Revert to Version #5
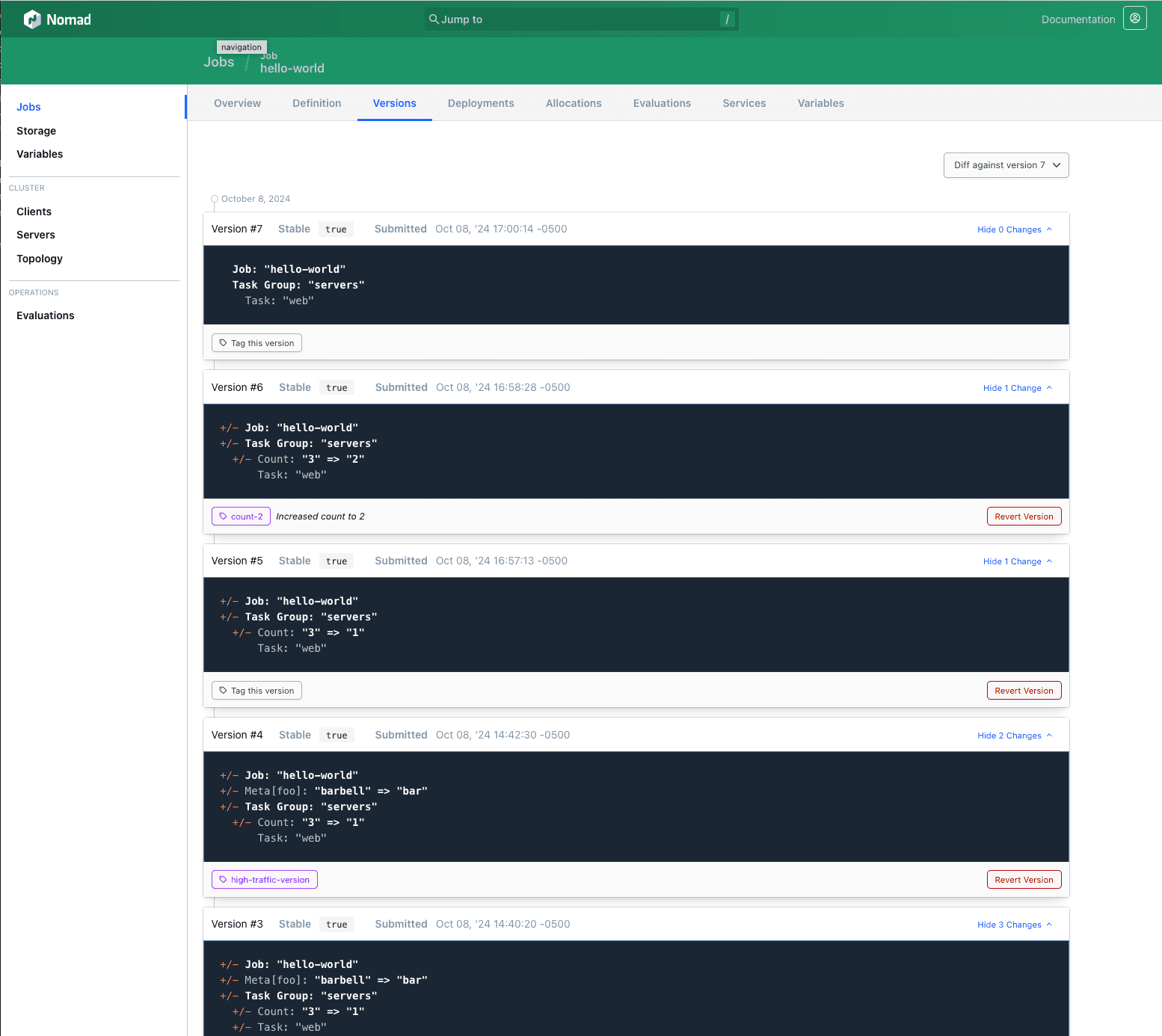The image size is (1162, 1036). [x=1024, y=691]
